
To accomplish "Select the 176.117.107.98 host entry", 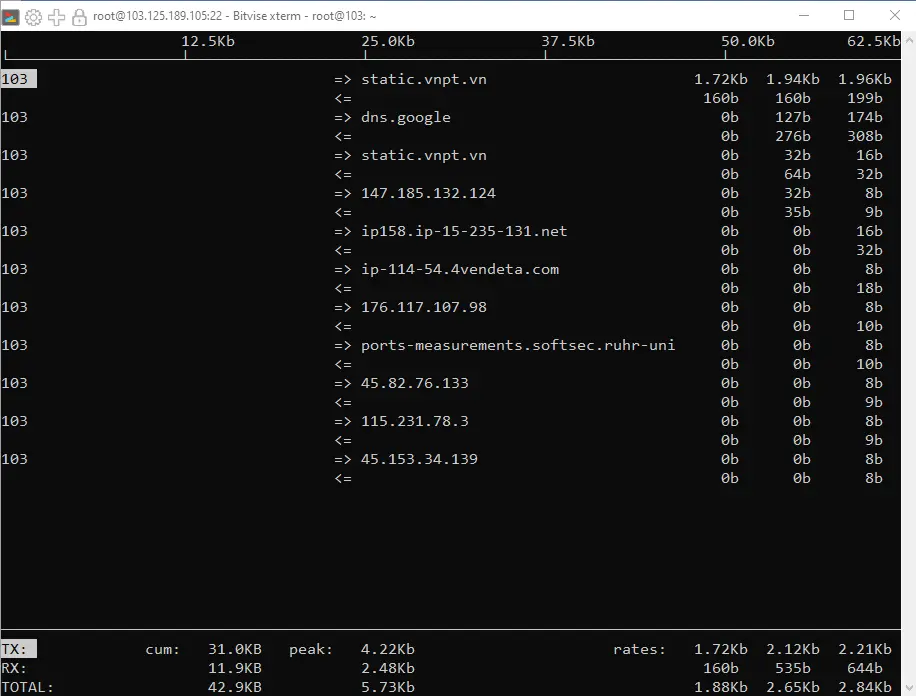I will 424,307.
